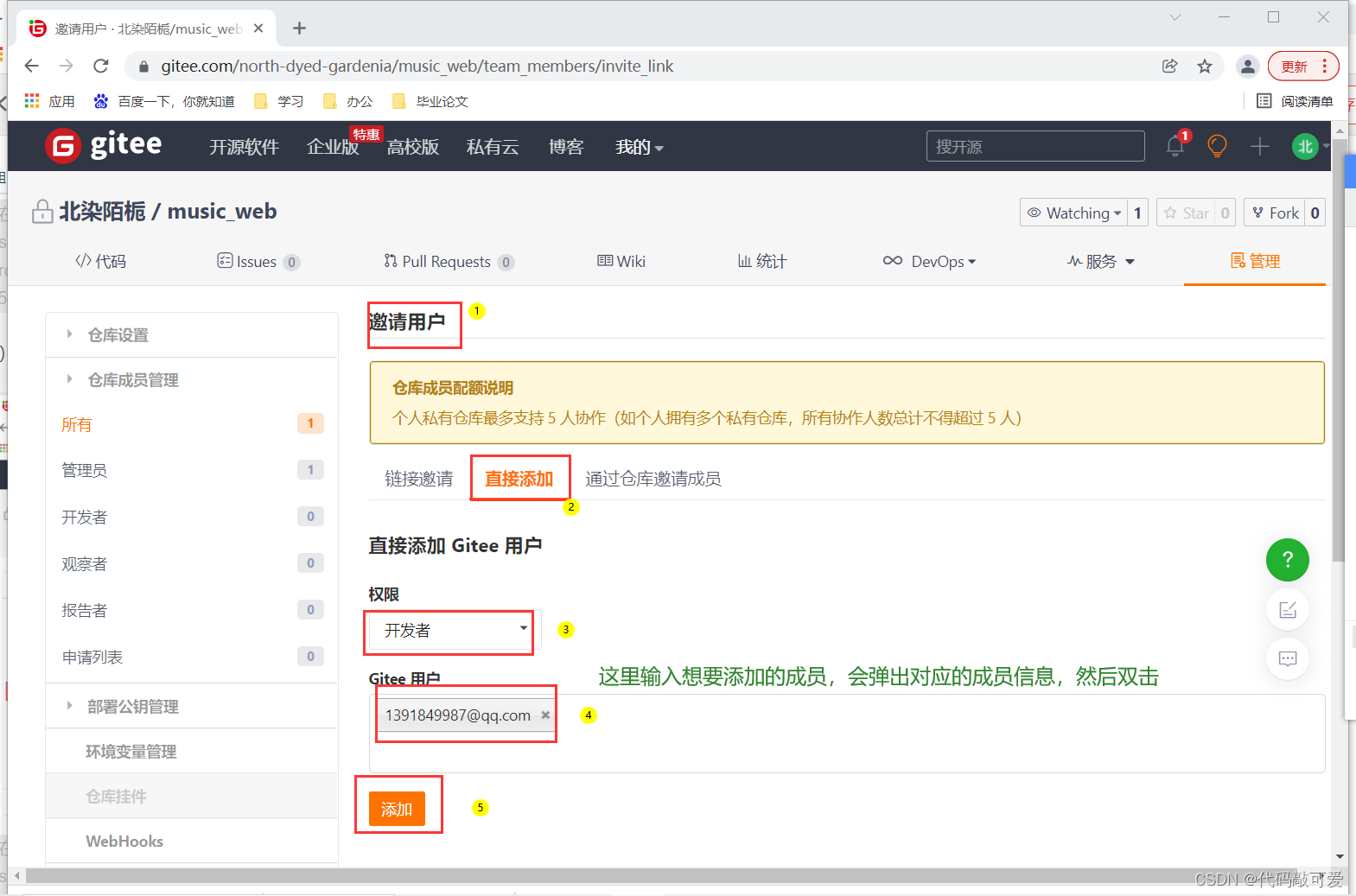Screen dimensions: 1356x896
Task: Expand the 部署公钥管理 section
Action: pyautogui.click(x=192, y=706)
